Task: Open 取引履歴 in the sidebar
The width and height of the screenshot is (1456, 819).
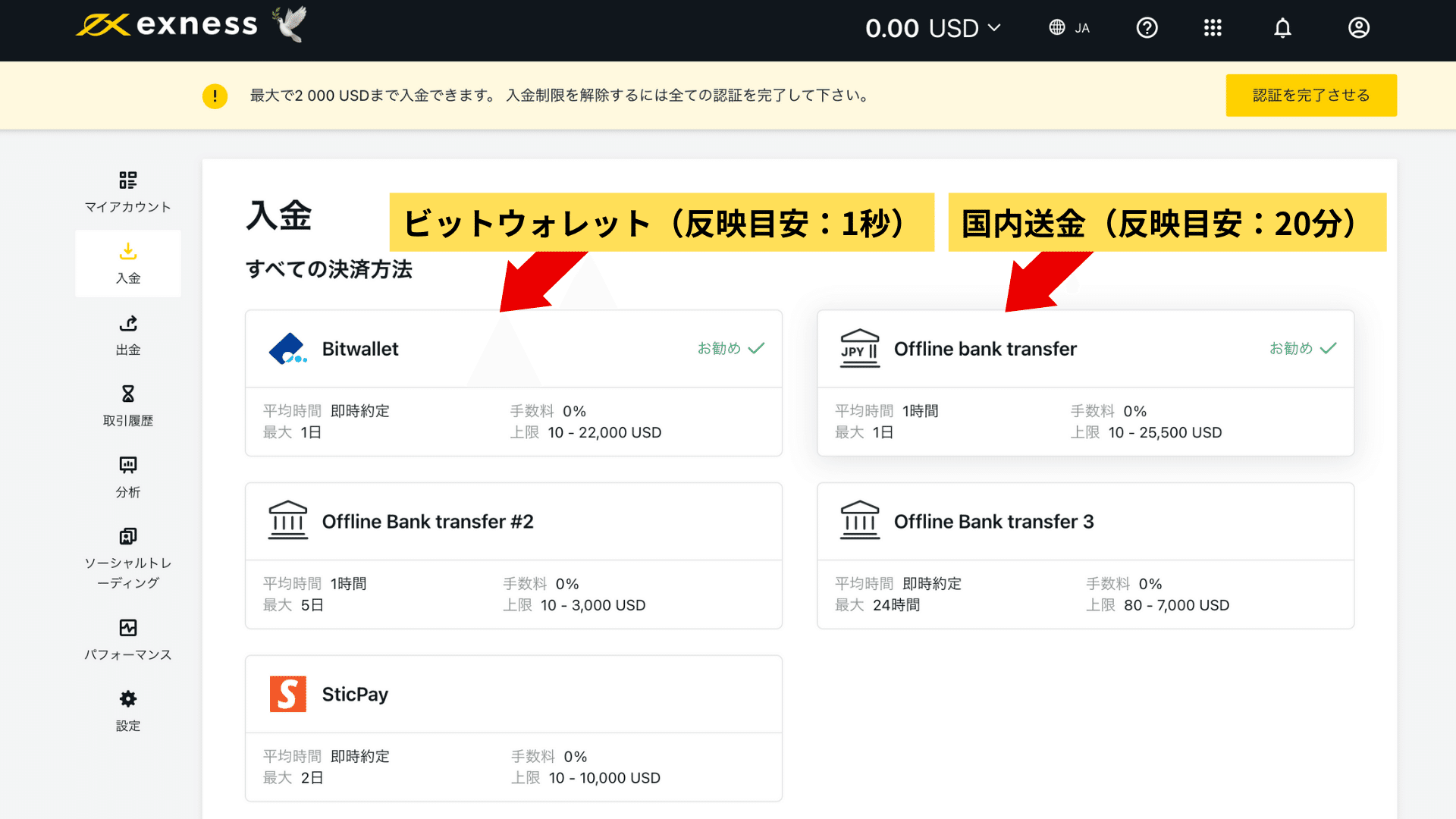Action: pos(128,406)
